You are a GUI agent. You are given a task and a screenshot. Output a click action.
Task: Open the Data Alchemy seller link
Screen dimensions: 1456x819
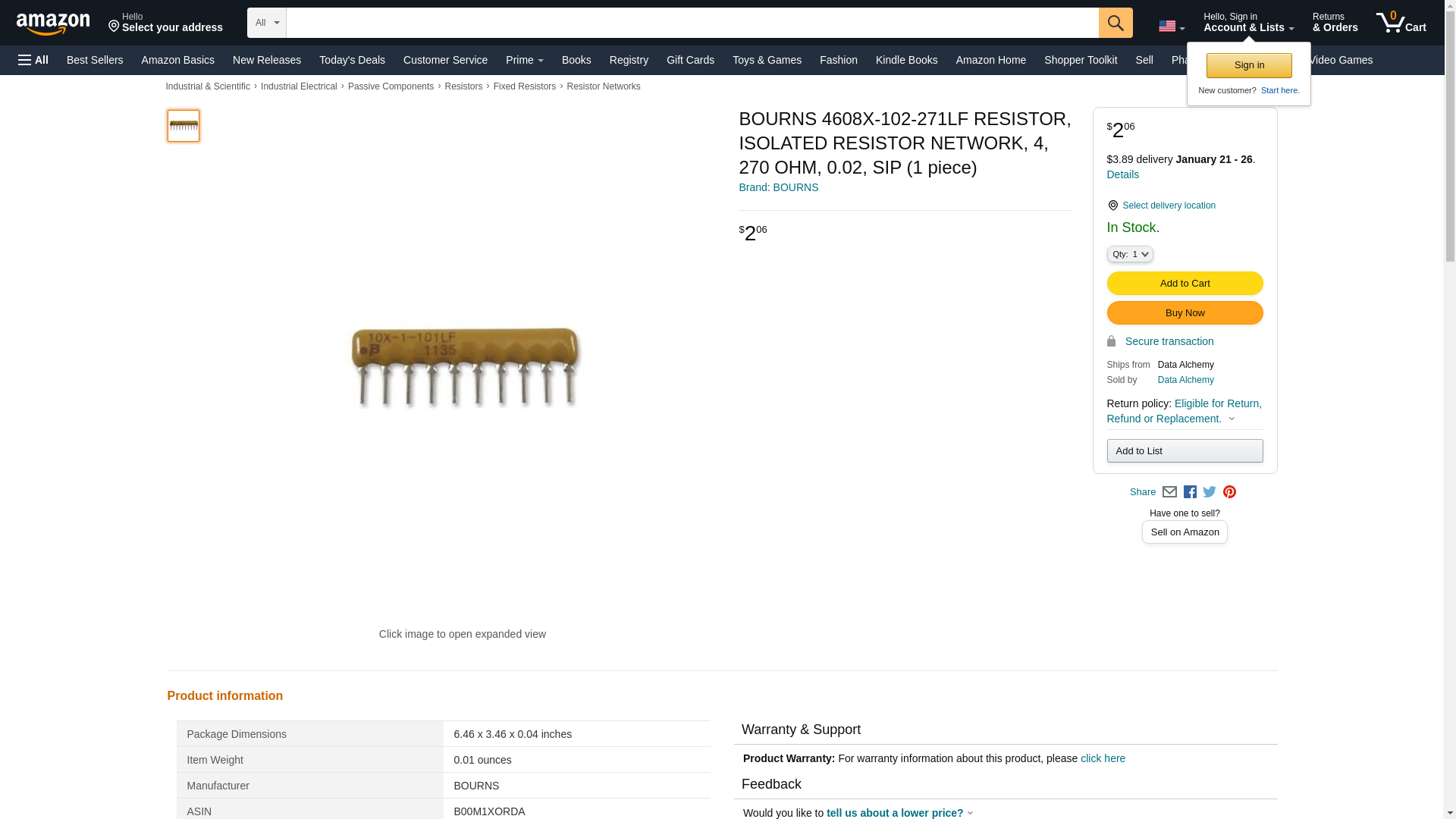click(x=1185, y=380)
